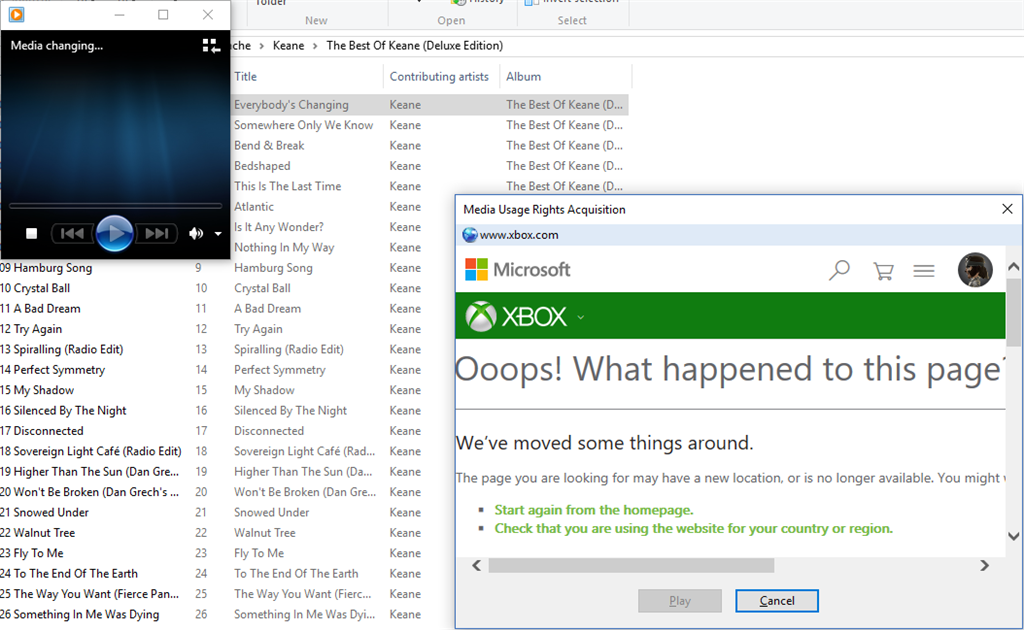Select '18 Sovereign Light Café (Radio Edit)' file
Image resolution: width=1024 pixels, height=630 pixels.
coord(90,451)
